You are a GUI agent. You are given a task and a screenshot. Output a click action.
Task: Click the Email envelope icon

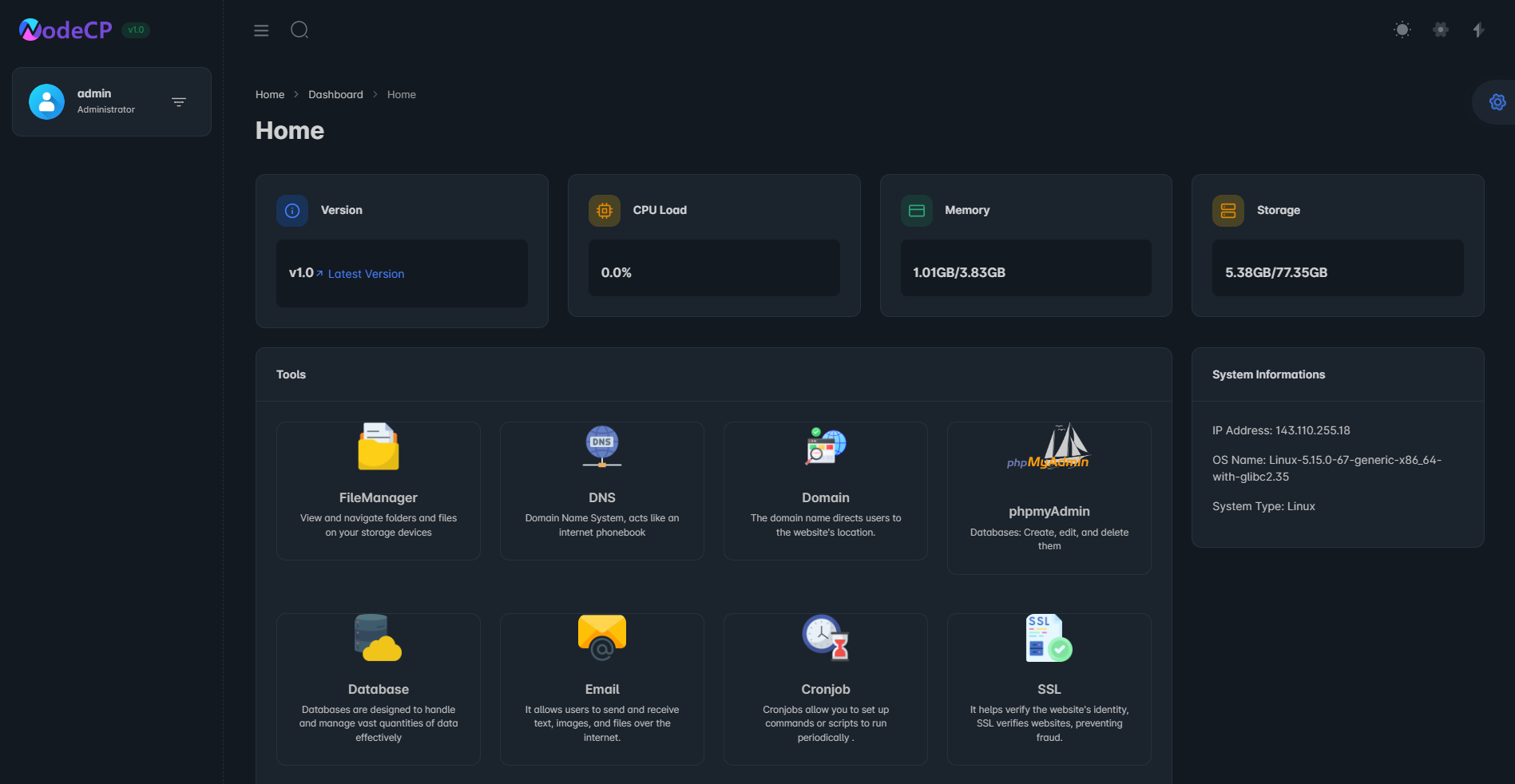coord(601,638)
